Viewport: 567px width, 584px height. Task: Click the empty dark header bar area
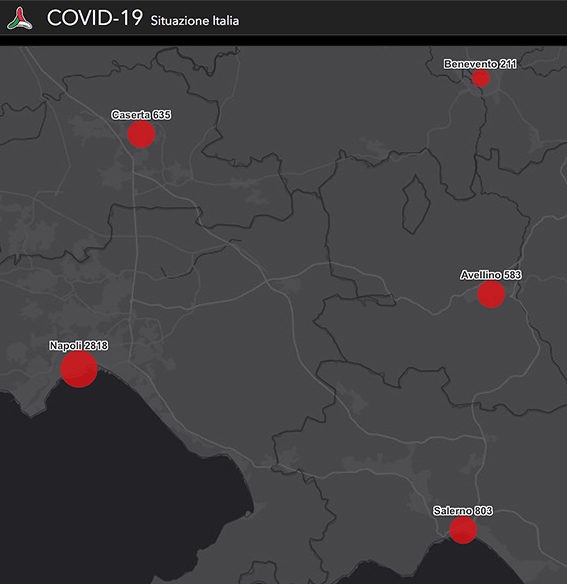point(402,18)
